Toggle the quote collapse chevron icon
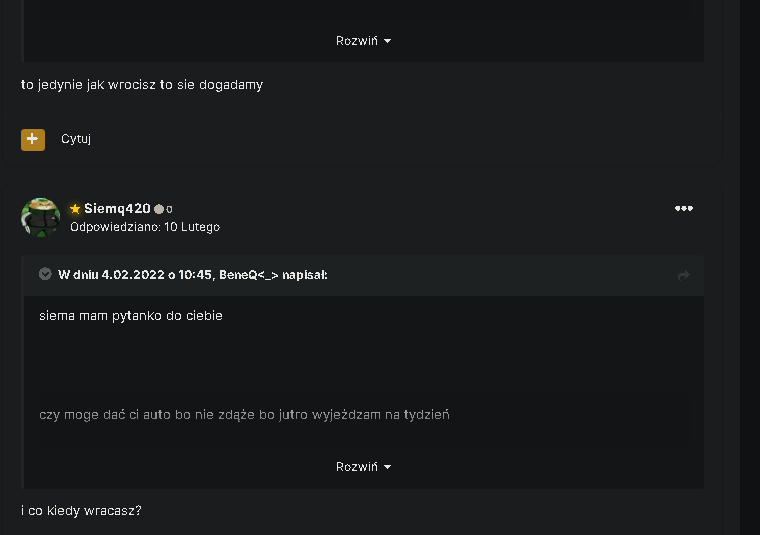Viewport: 760px width, 535px height. 45,274
